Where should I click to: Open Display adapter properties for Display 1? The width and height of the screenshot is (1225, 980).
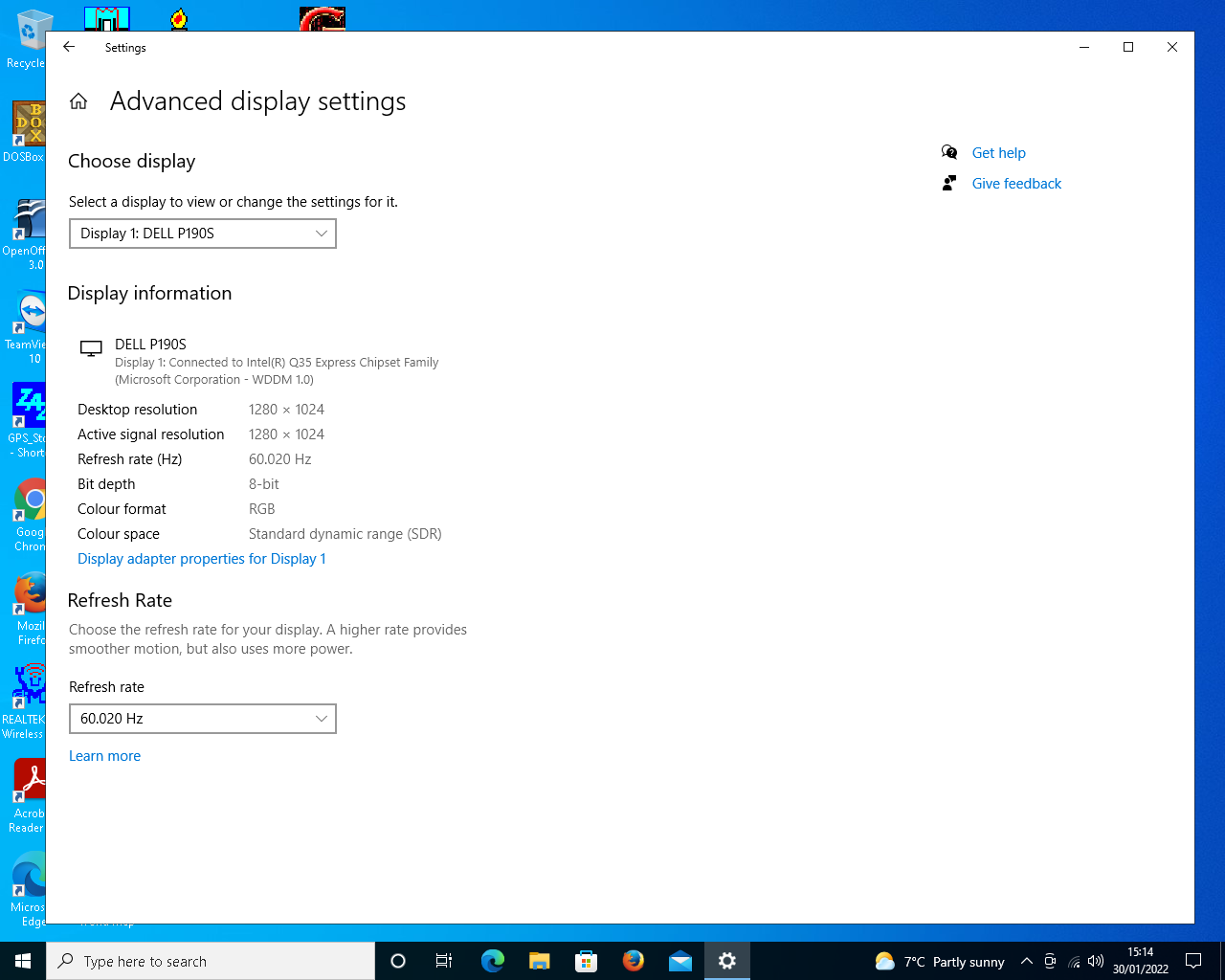click(x=202, y=559)
